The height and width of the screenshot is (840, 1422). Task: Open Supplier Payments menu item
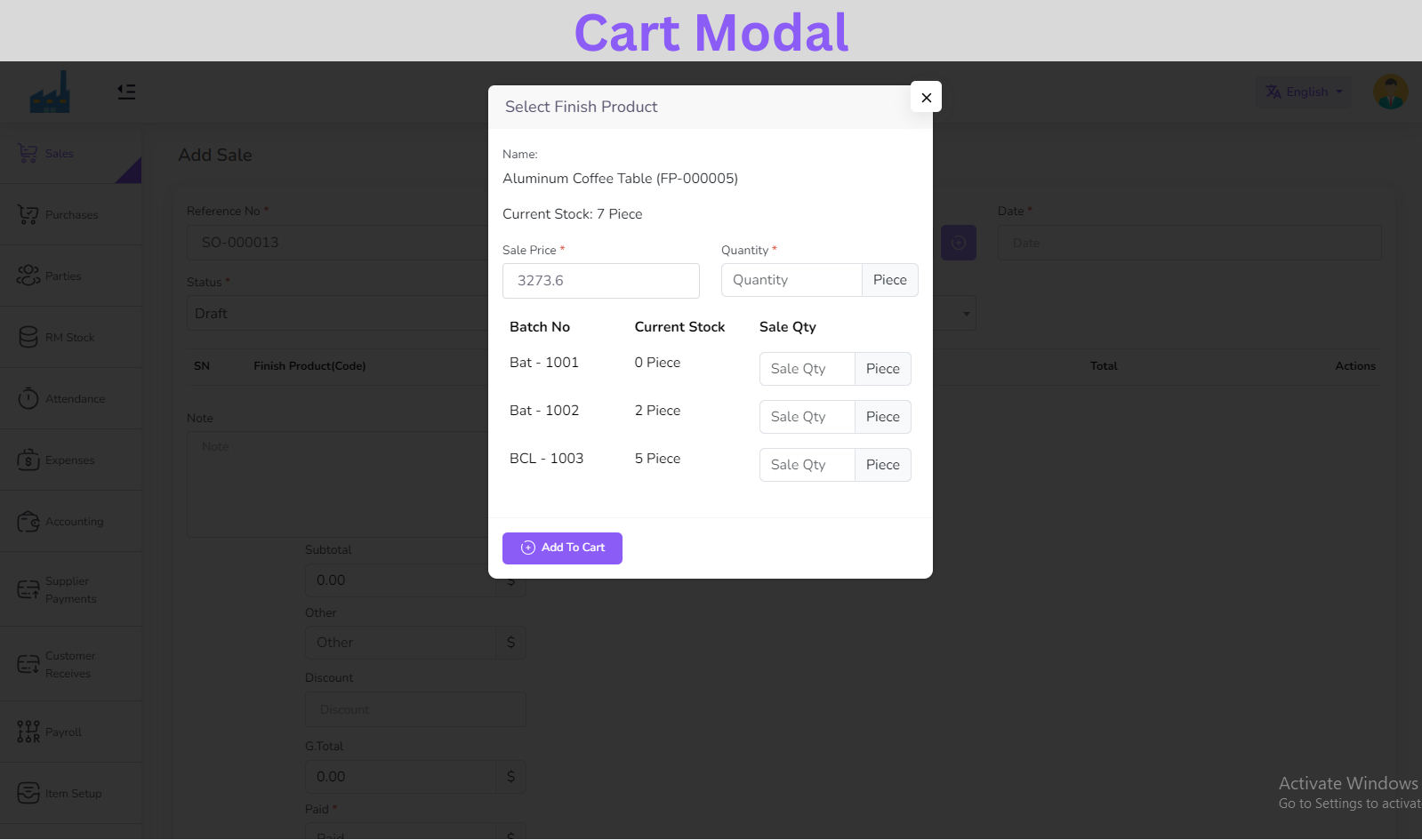(70, 589)
